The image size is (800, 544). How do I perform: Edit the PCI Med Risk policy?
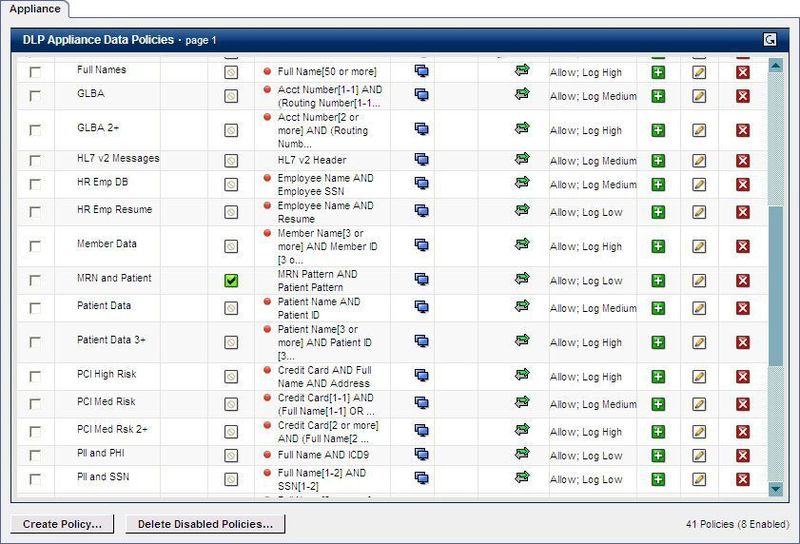click(699, 404)
